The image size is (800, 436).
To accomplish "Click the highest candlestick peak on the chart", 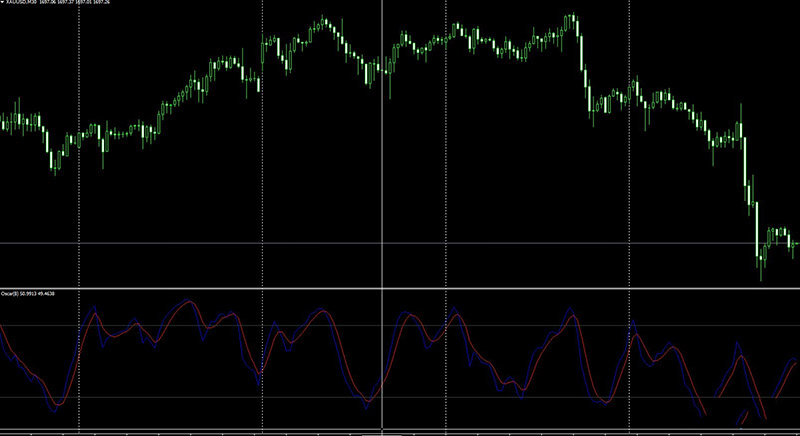I will [572, 16].
